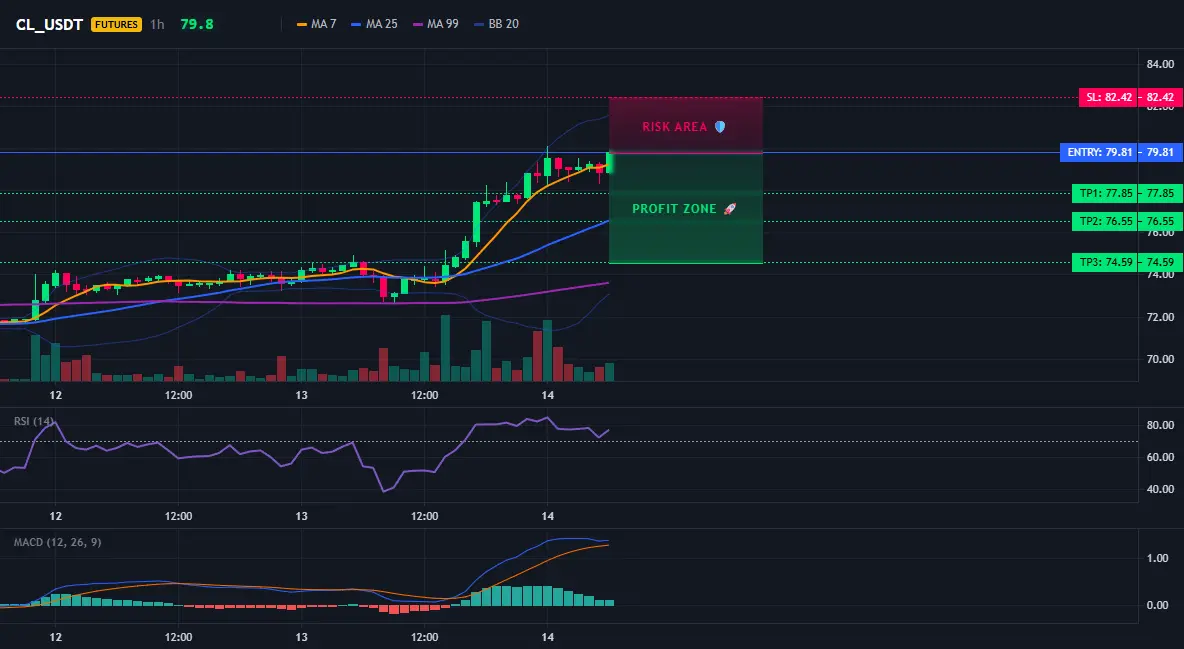Select the 1h timeframe label
This screenshot has width=1184, height=649.
157,24
